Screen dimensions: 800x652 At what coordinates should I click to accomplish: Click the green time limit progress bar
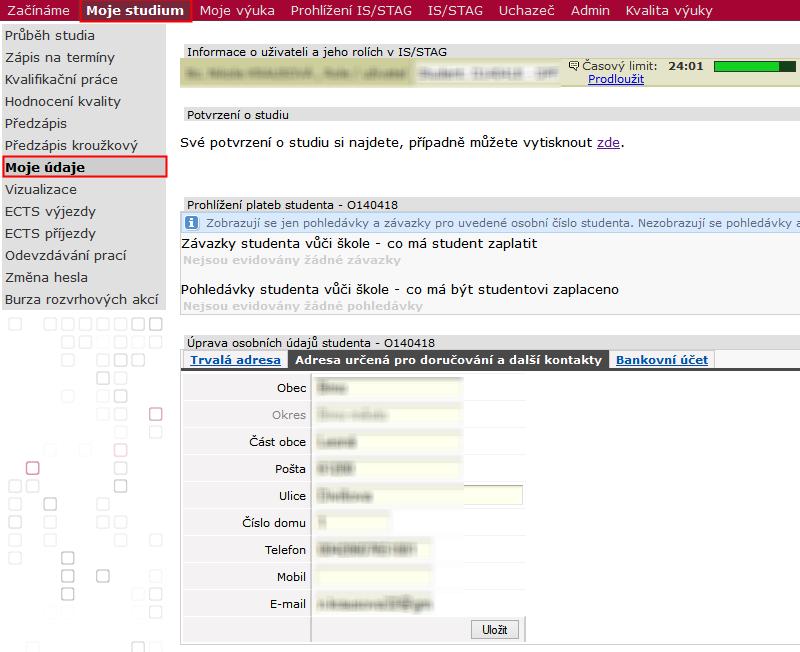(x=755, y=66)
